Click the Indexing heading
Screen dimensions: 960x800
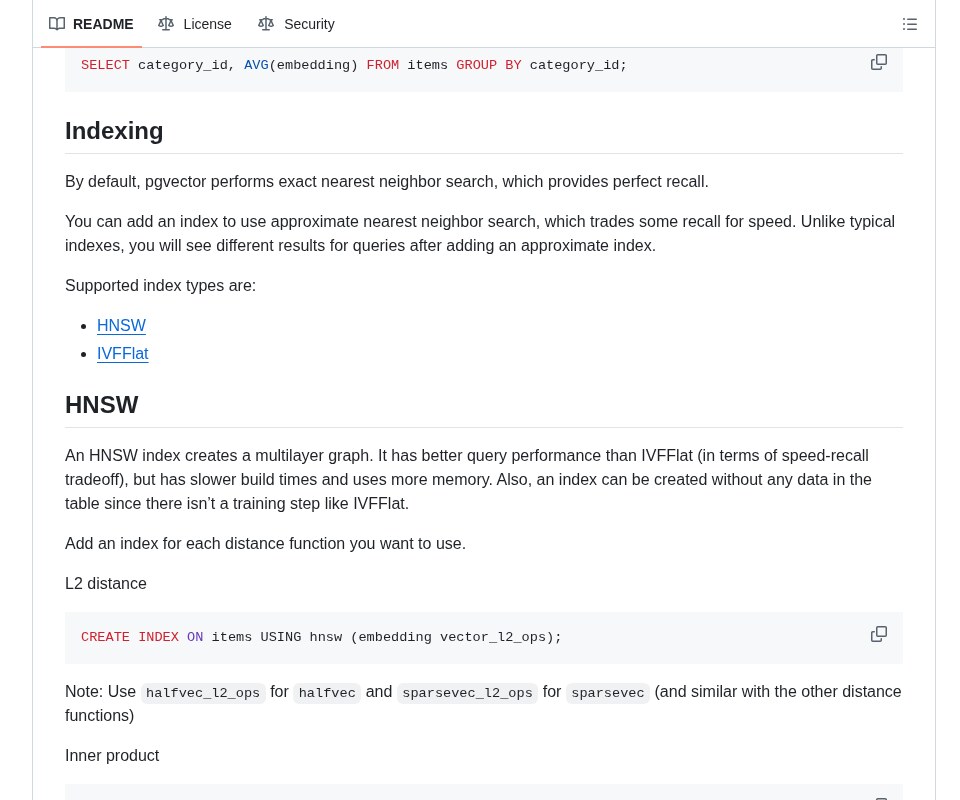click(114, 131)
